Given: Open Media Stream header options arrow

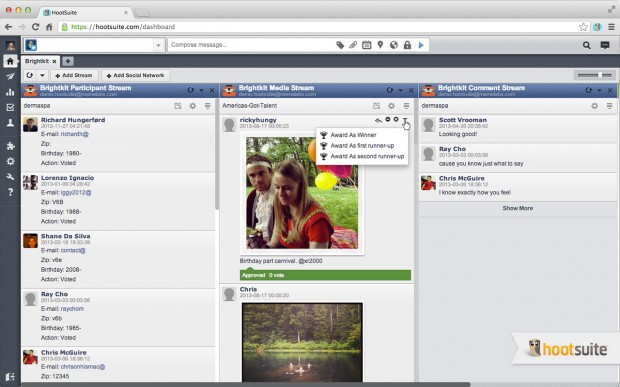Looking at the screenshot, I should [401, 91].
